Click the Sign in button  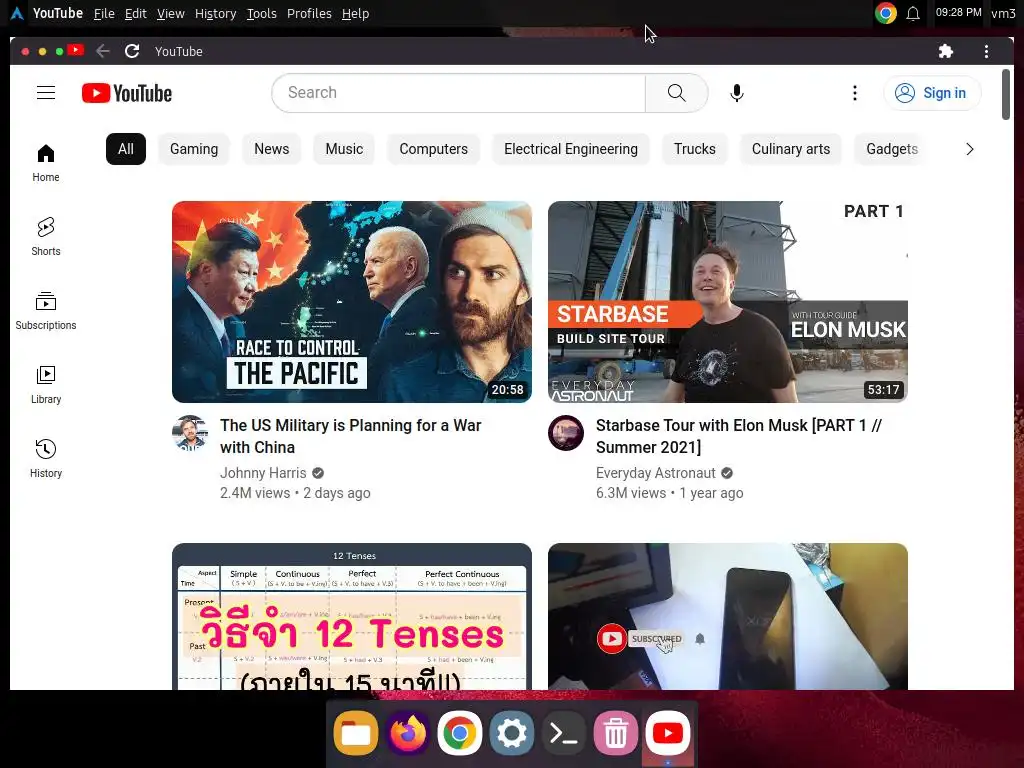point(932,93)
